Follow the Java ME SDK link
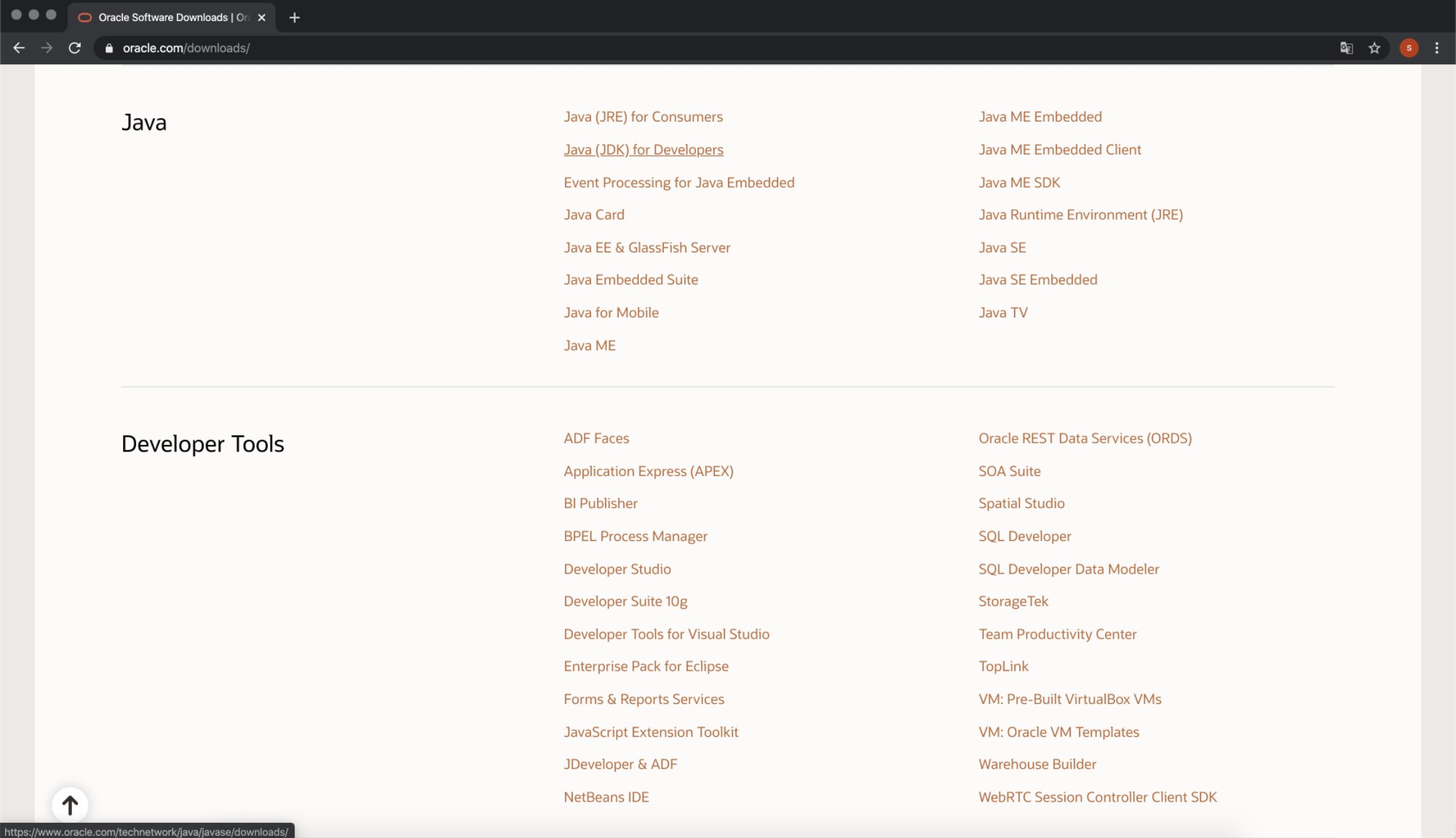The height and width of the screenshot is (838, 1456). coord(1018,183)
